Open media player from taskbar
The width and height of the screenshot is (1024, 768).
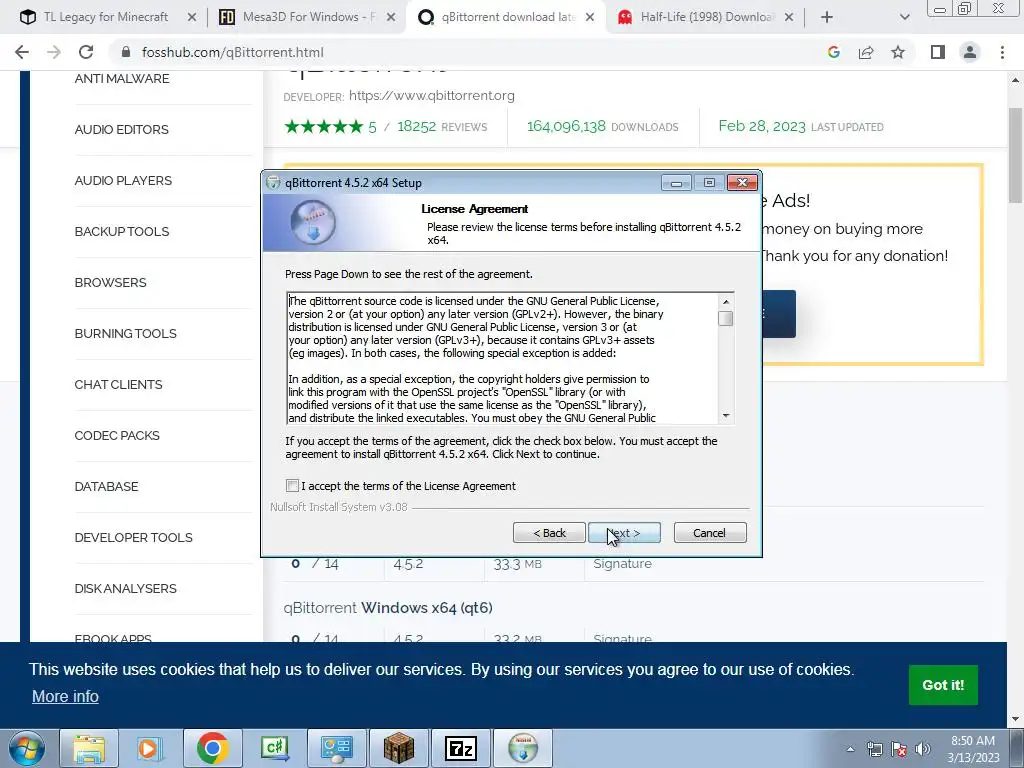pyautogui.click(x=150, y=748)
